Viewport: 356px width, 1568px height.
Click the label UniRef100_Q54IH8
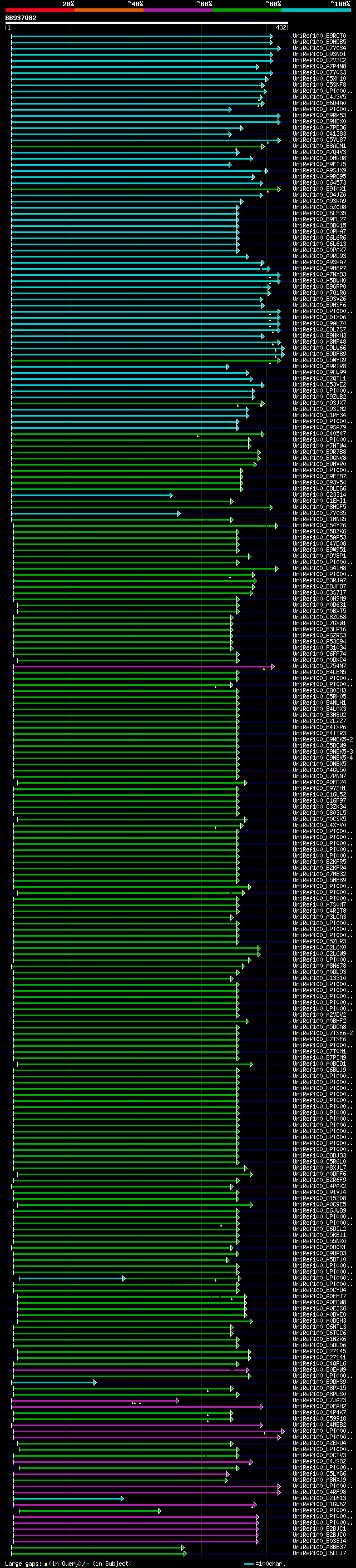point(319,568)
